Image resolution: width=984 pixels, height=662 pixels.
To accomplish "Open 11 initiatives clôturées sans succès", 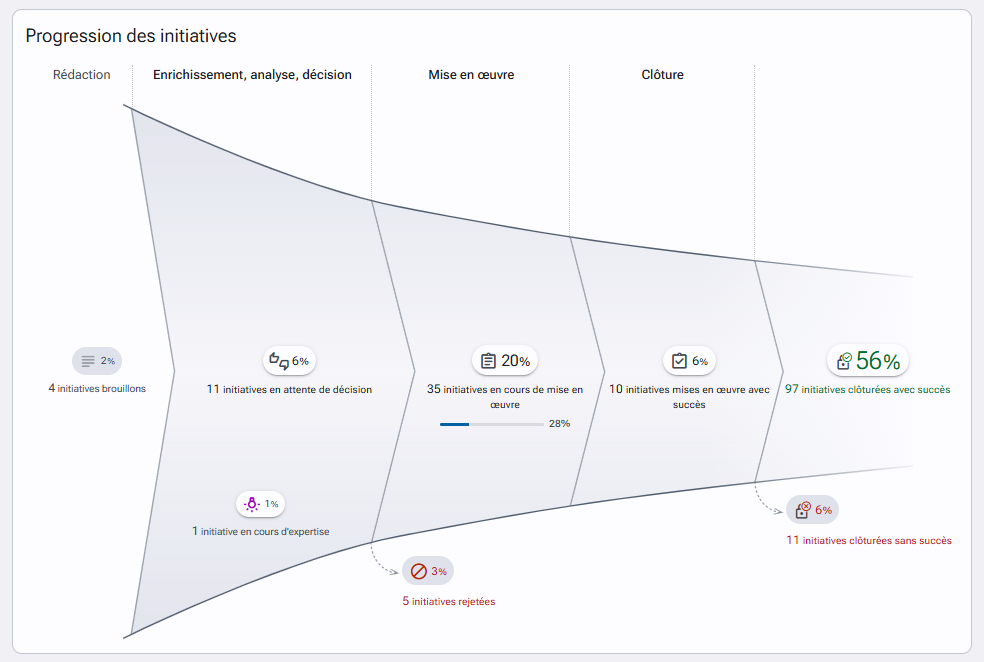I will pyautogui.click(x=869, y=540).
